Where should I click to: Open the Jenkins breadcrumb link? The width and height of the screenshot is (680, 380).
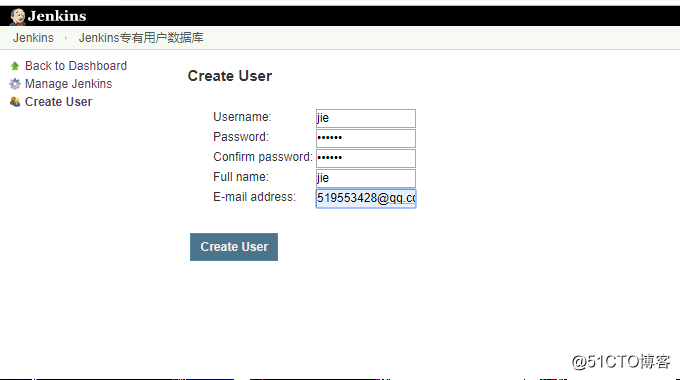click(x=33, y=38)
